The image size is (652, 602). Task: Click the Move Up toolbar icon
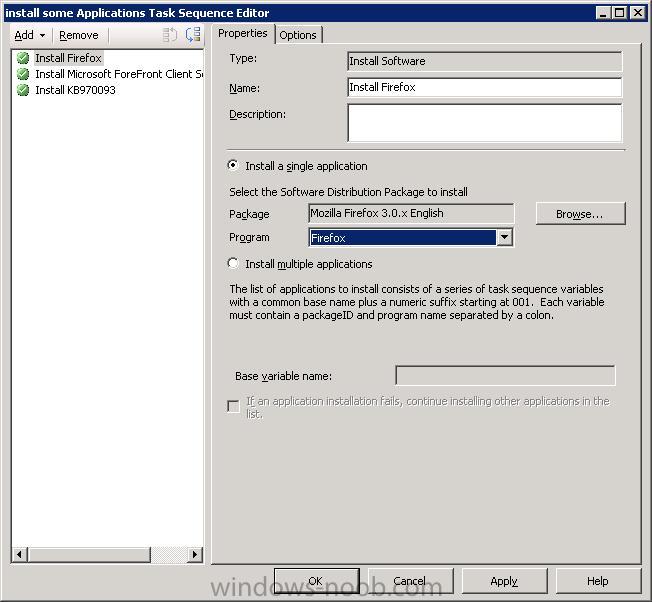point(170,35)
